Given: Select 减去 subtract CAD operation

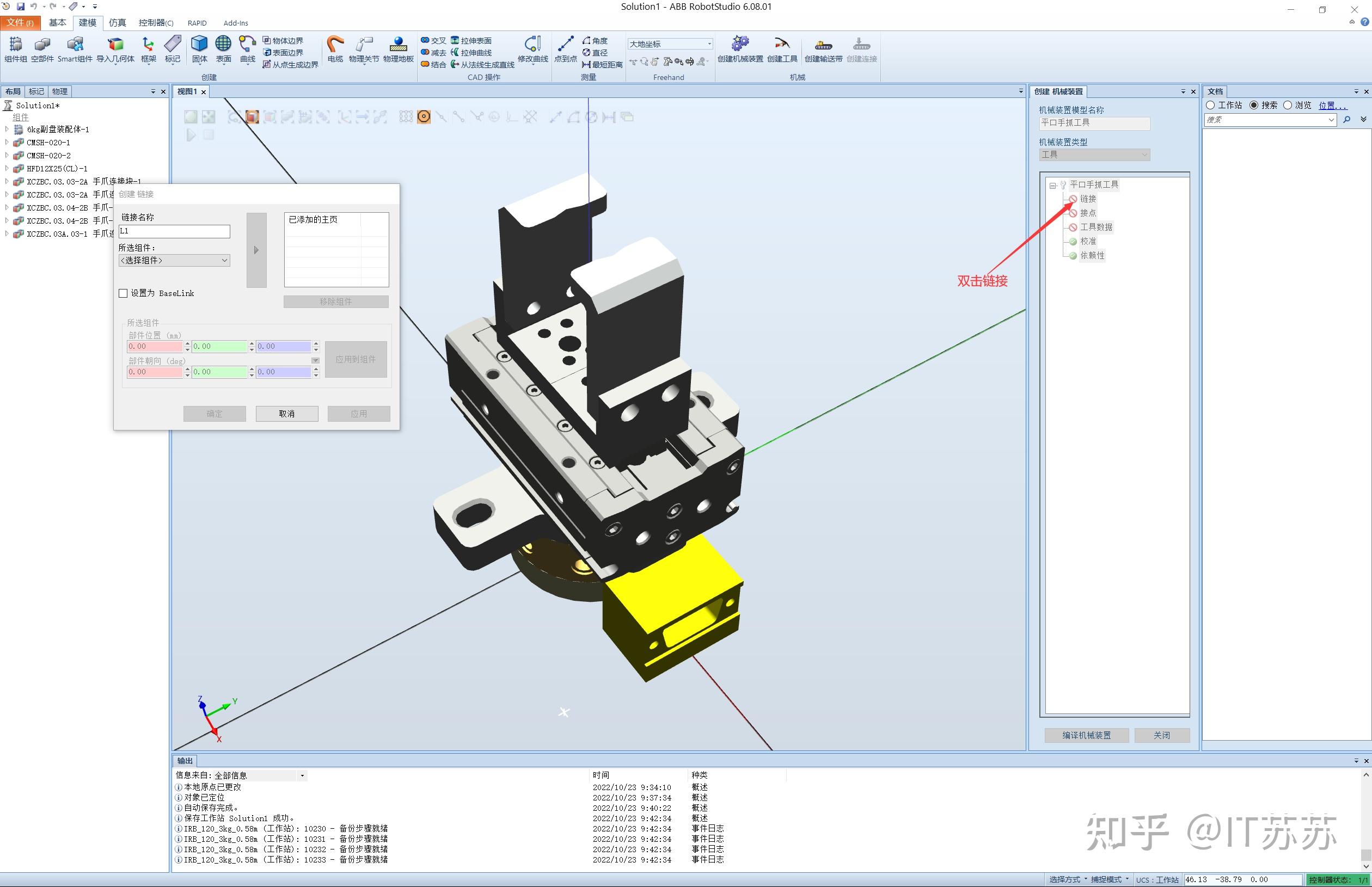Looking at the screenshot, I should (x=433, y=52).
